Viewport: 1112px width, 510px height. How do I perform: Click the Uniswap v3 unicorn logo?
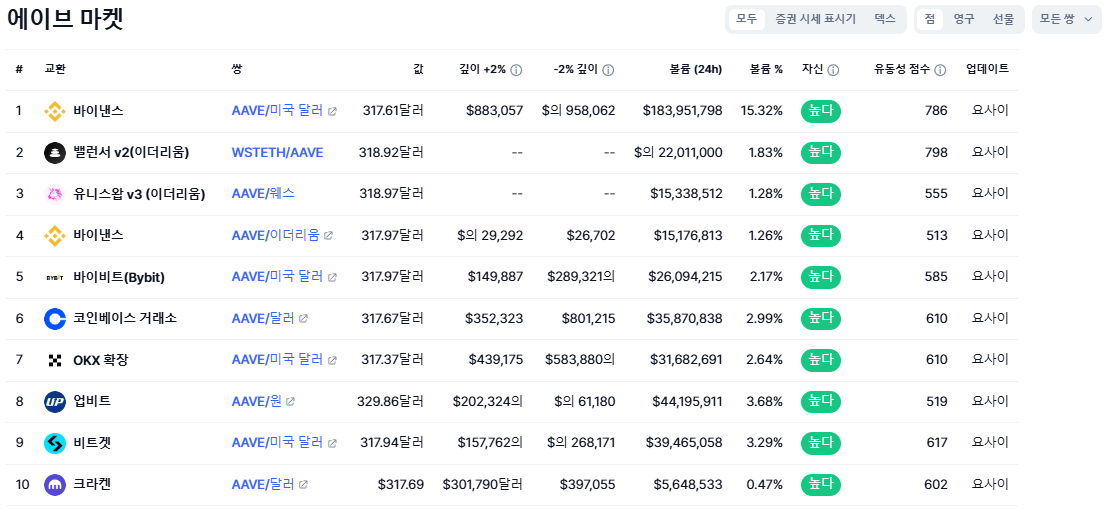[55, 194]
